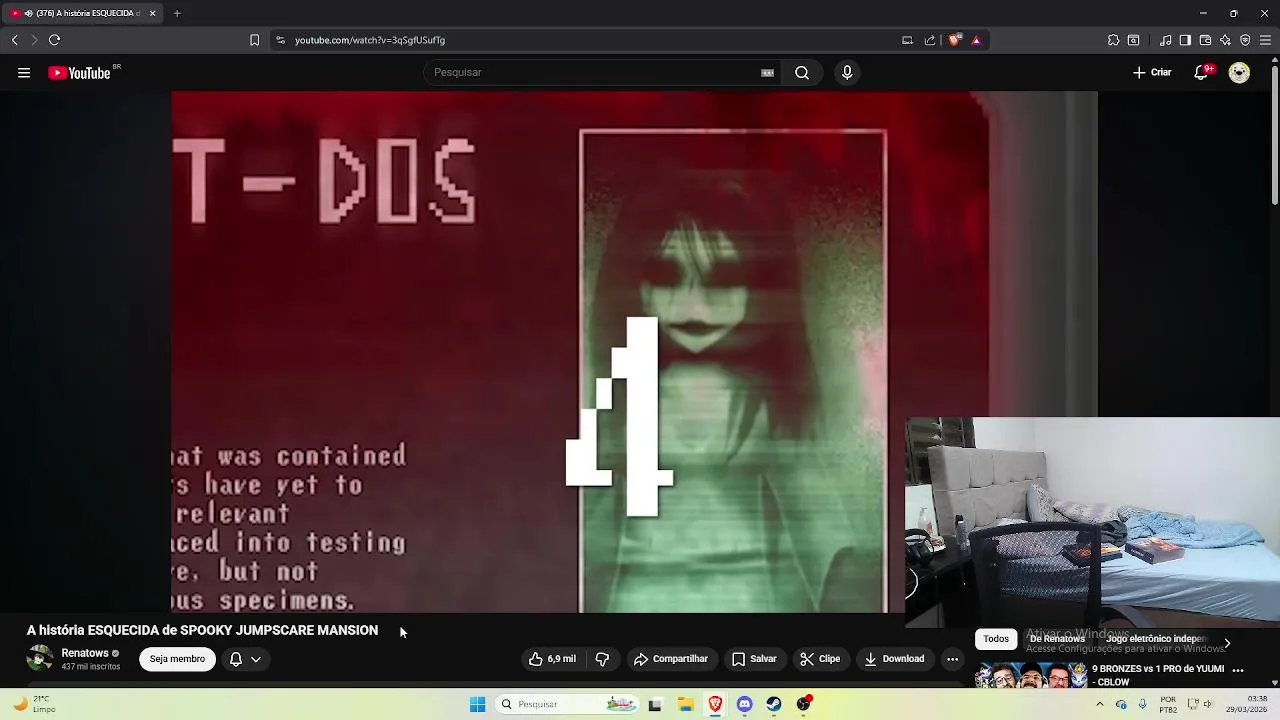Open the Brave Wallet icon
Viewport: 1280px width, 720px height.
1205,40
